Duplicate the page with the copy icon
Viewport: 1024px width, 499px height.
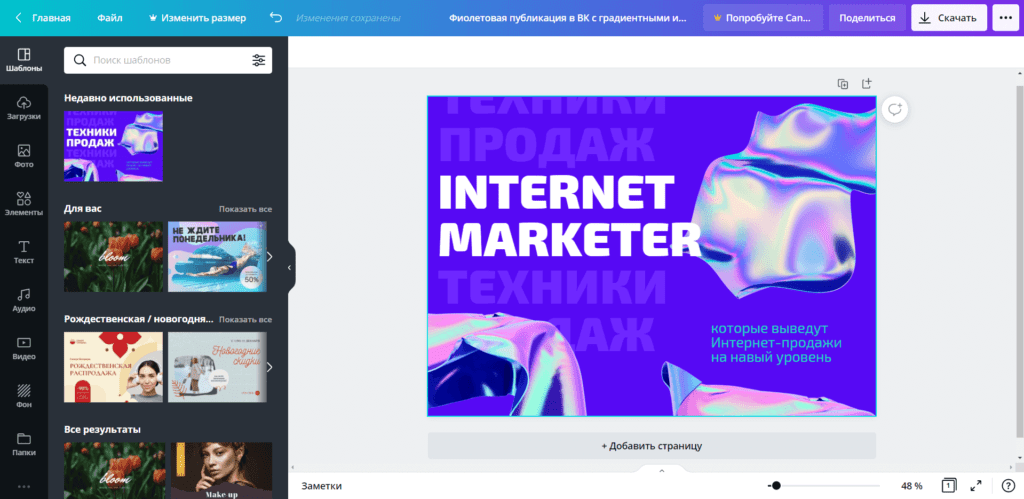click(843, 84)
